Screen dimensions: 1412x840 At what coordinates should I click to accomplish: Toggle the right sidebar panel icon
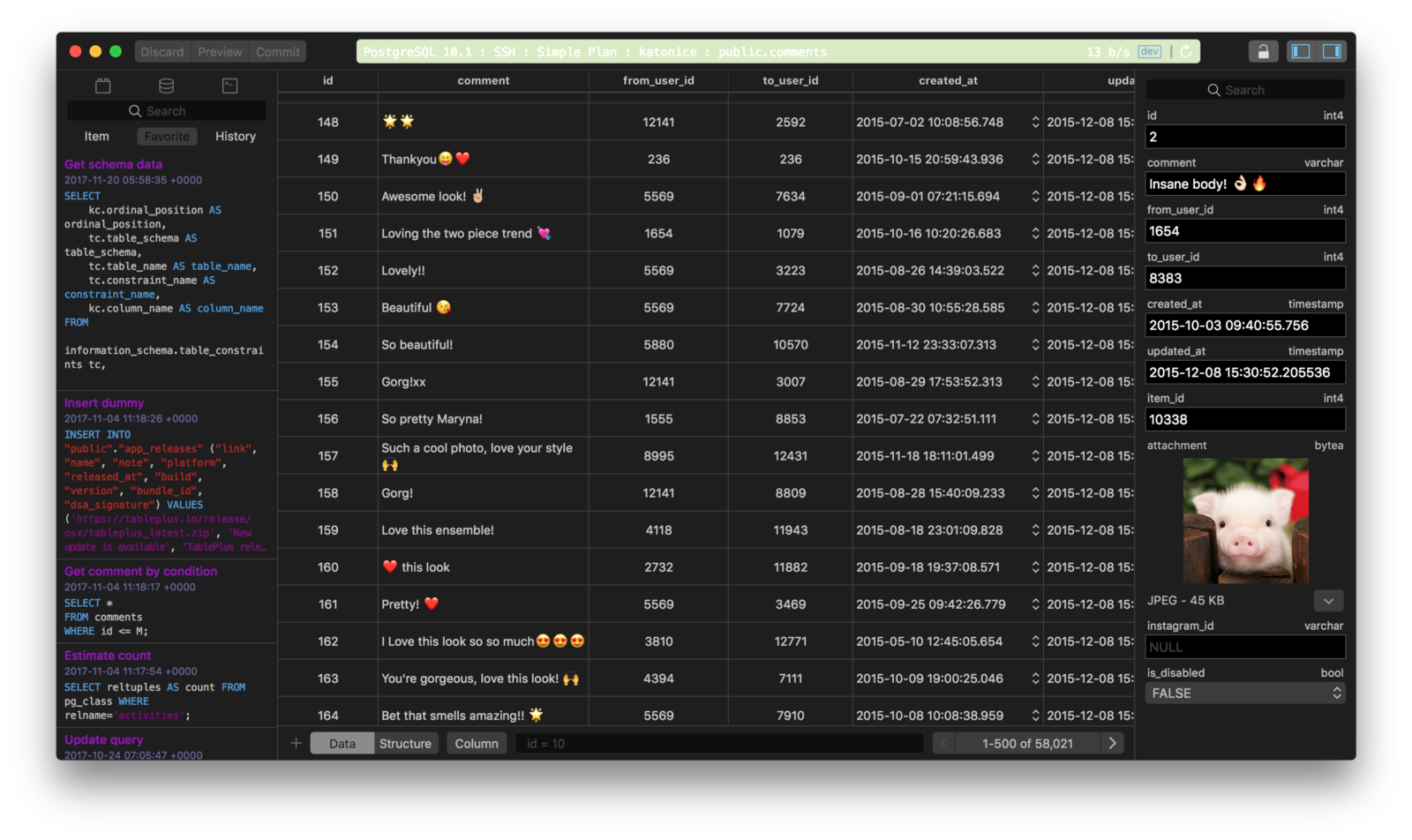(x=1331, y=52)
